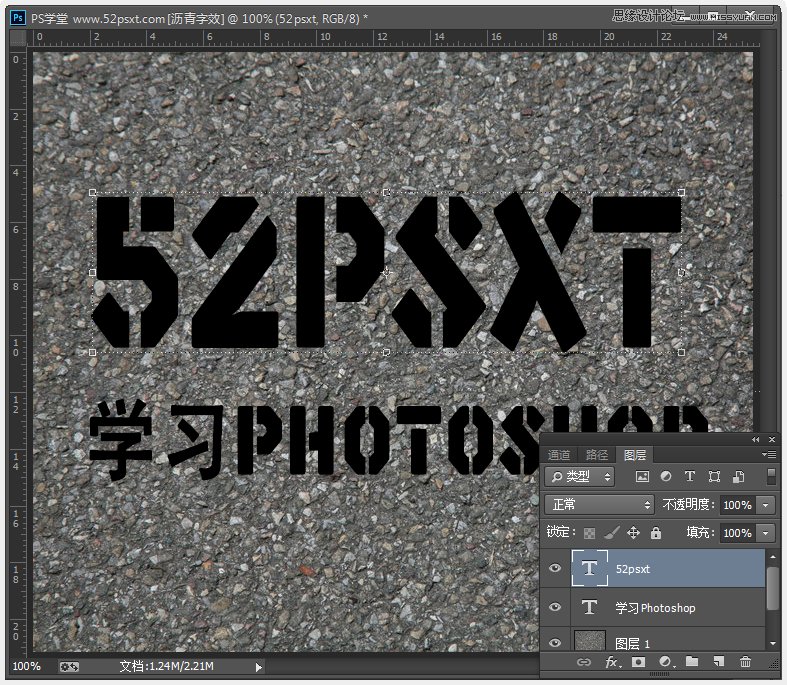Click the 52psxt text layer T thumbnail

tap(589, 568)
